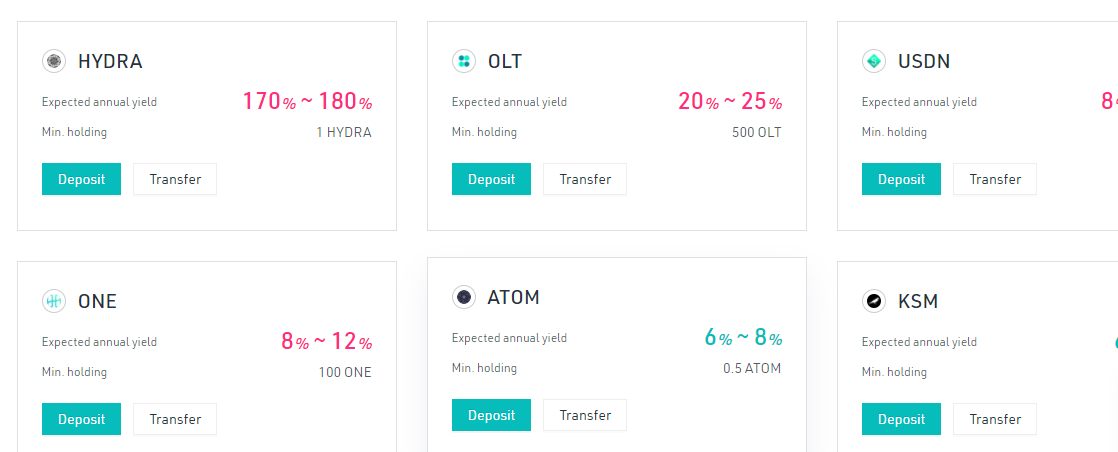Transfer KSM tokens
This screenshot has height=452, width=1118.
coord(995,419)
